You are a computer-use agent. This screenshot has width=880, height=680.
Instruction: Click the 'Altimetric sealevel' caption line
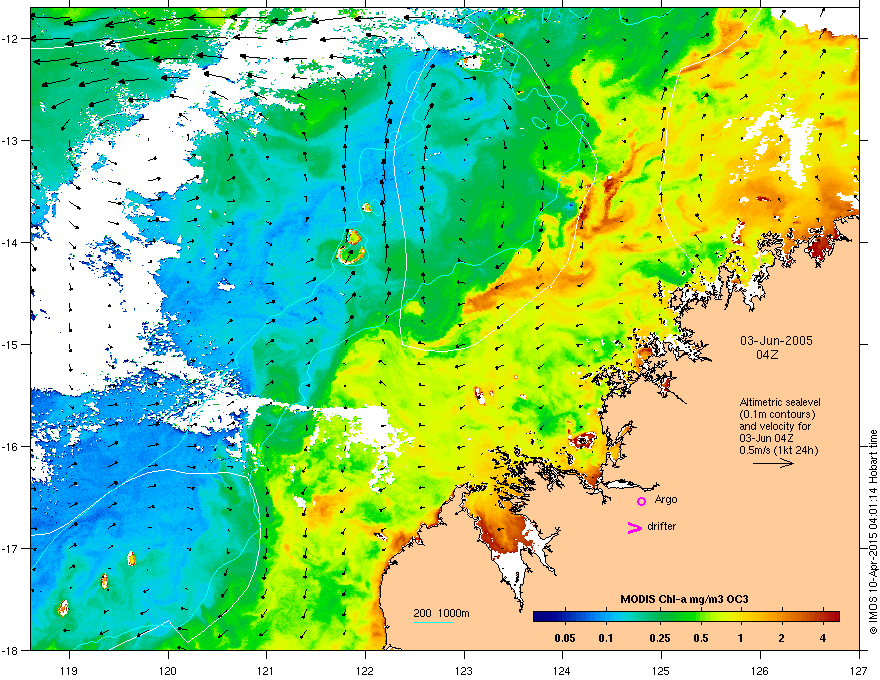click(x=780, y=402)
